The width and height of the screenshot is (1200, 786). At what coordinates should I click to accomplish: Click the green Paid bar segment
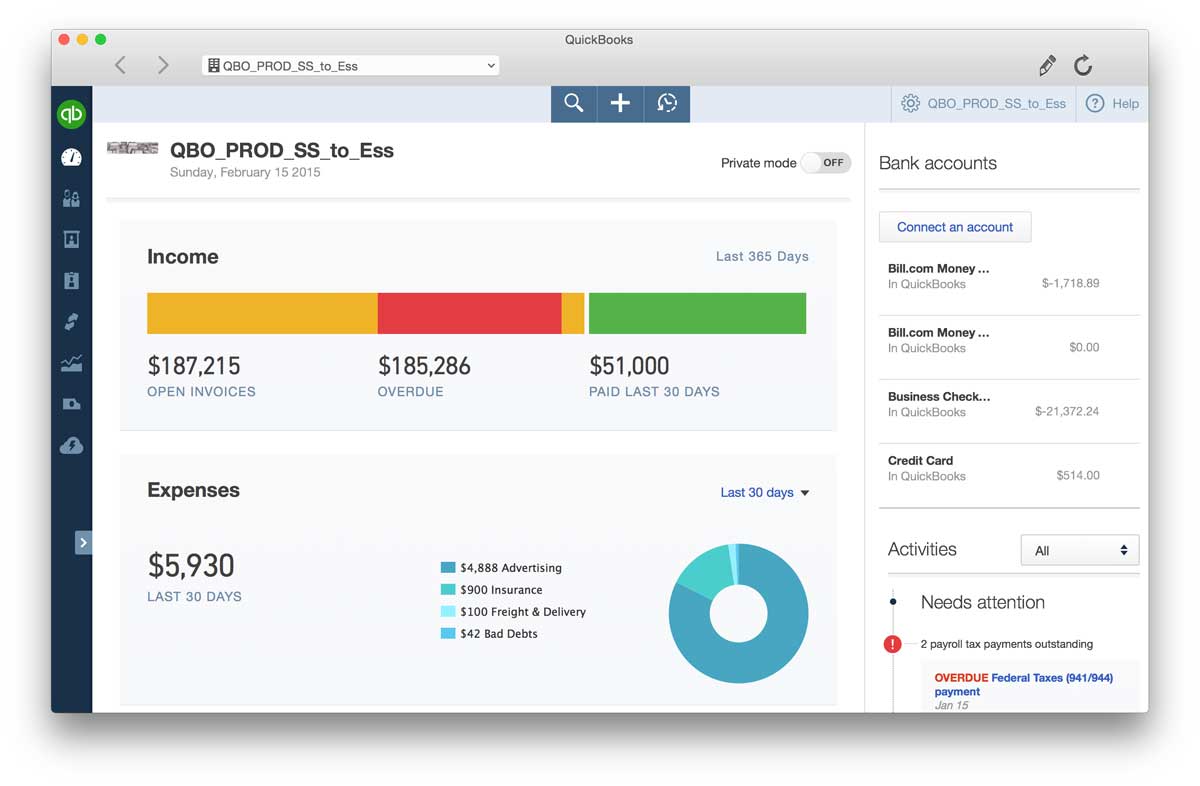(697, 313)
